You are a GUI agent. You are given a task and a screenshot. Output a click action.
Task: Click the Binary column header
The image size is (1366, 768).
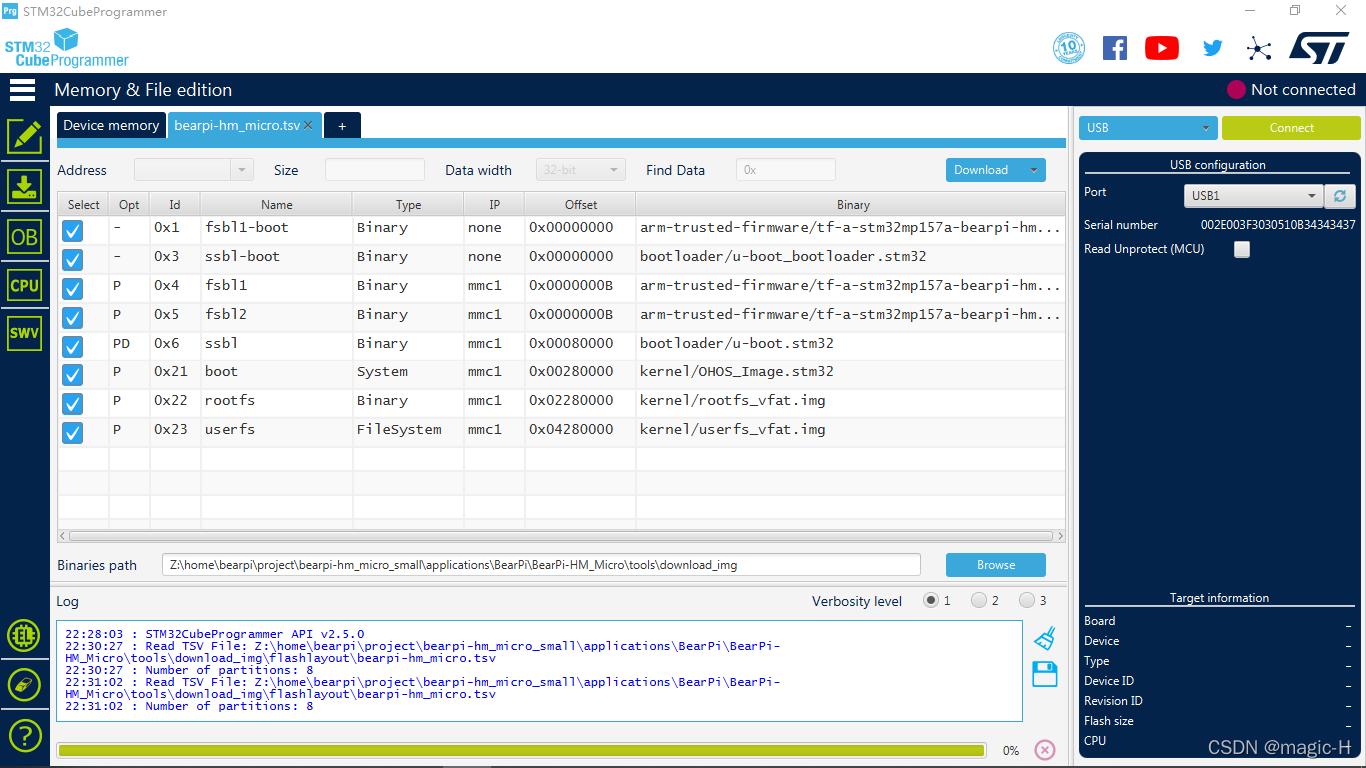[x=852, y=205]
